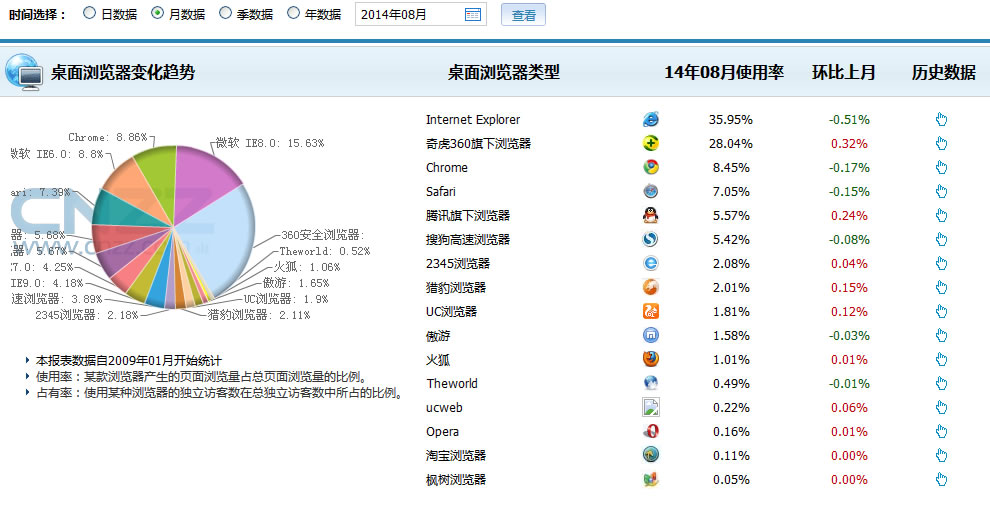Click the Internet Explorer browser icon

[651, 119]
